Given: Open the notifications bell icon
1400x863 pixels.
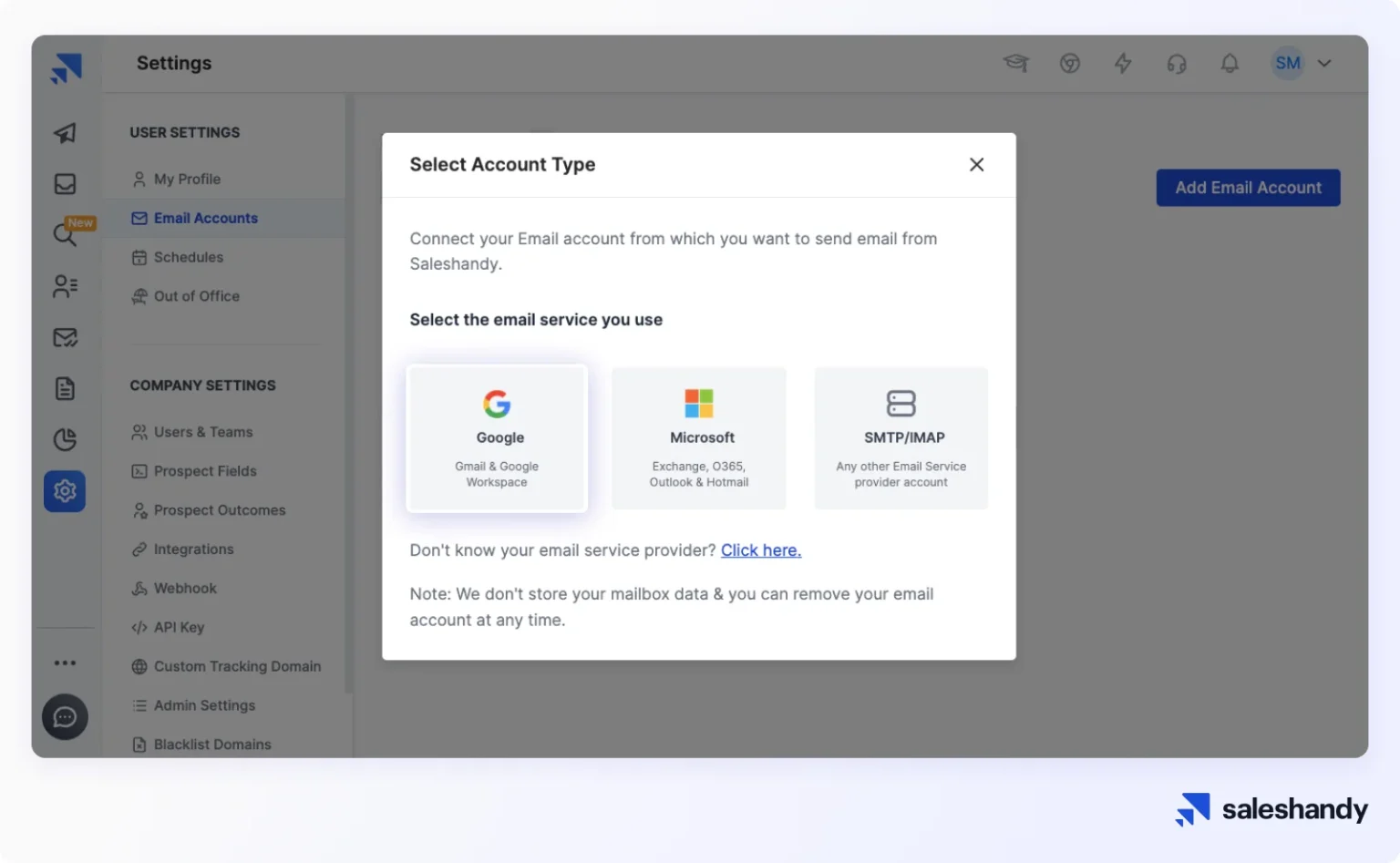Looking at the screenshot, I should 1229,63.
